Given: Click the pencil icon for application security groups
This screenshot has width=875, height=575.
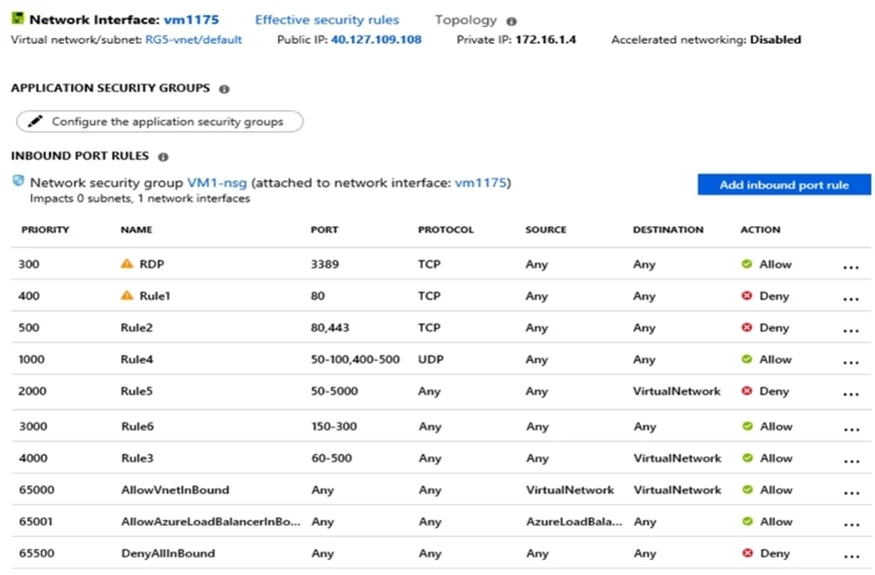Looking at the screenshot, I should [x=35, y=121].
